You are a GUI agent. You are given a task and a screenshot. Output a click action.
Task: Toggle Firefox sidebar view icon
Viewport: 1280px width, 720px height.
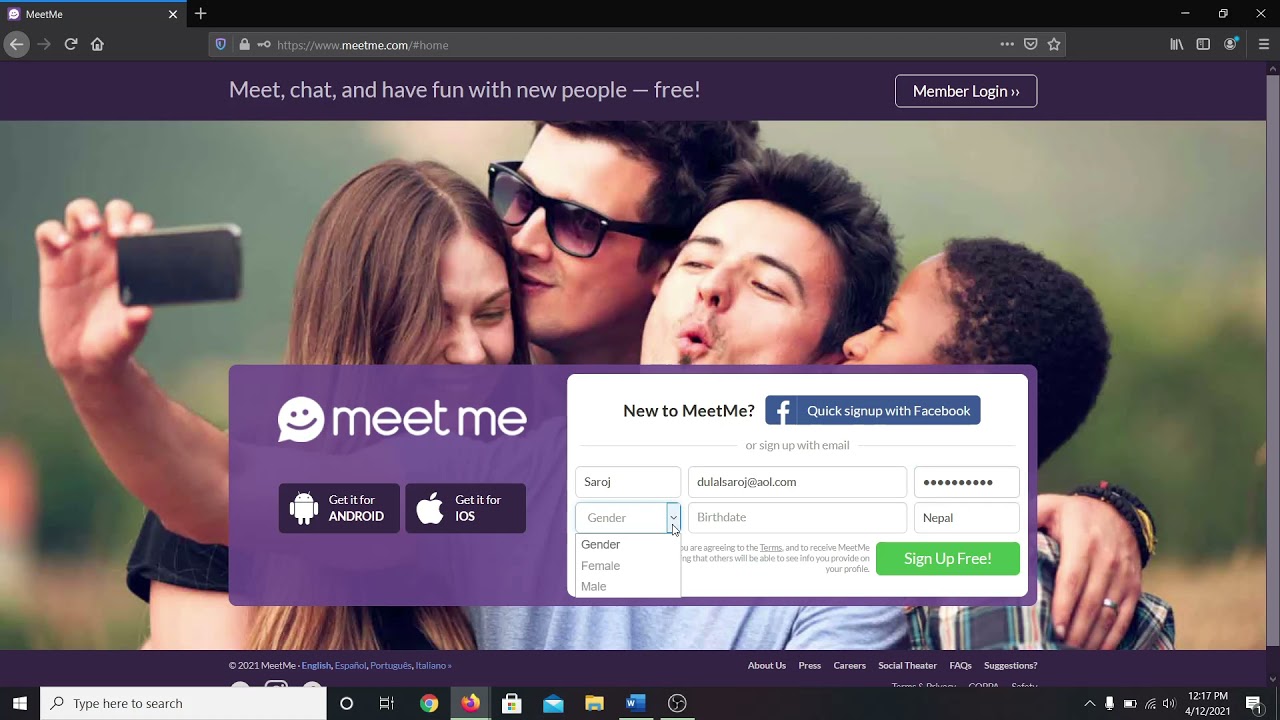pos(1203,44)
